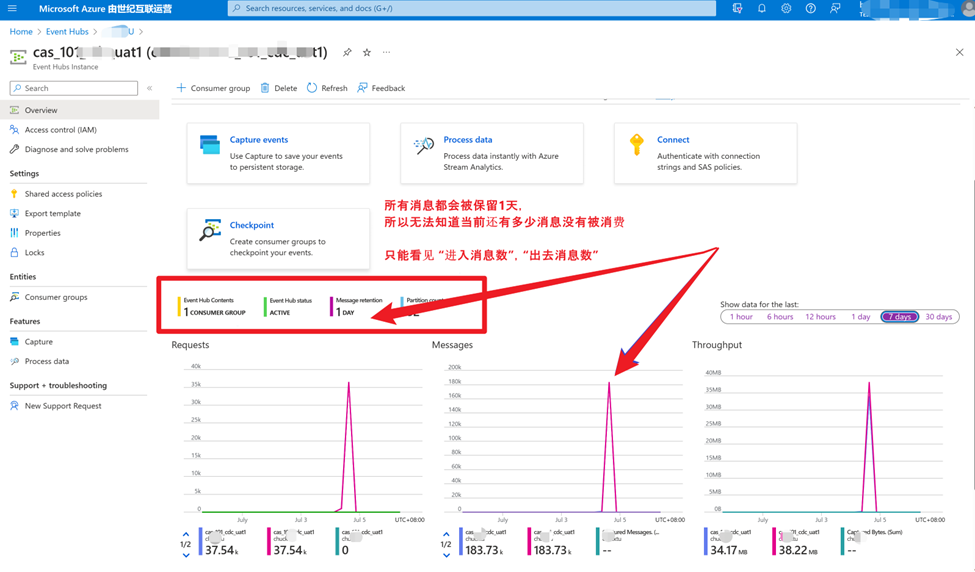Choose the 12 hours time range option

pos(820,317)
